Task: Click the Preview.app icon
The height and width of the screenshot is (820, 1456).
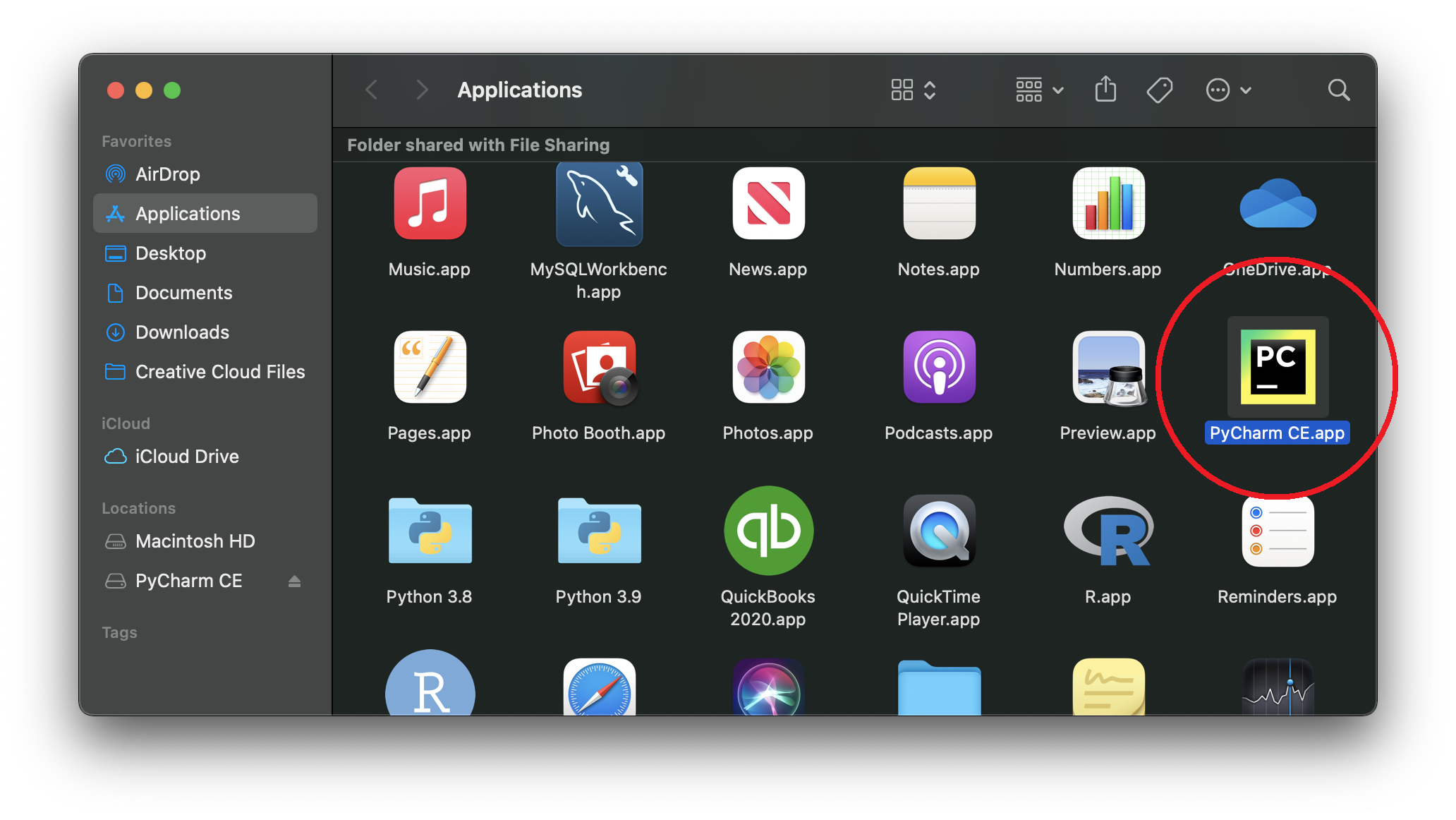Action: coord(1108,368)
